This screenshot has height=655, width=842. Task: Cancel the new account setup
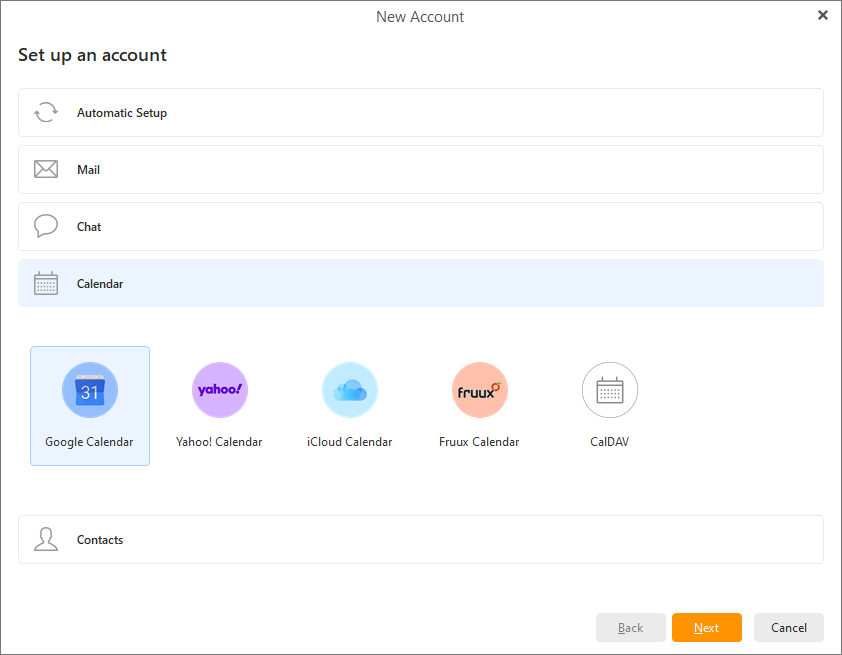tap(789, 628)
